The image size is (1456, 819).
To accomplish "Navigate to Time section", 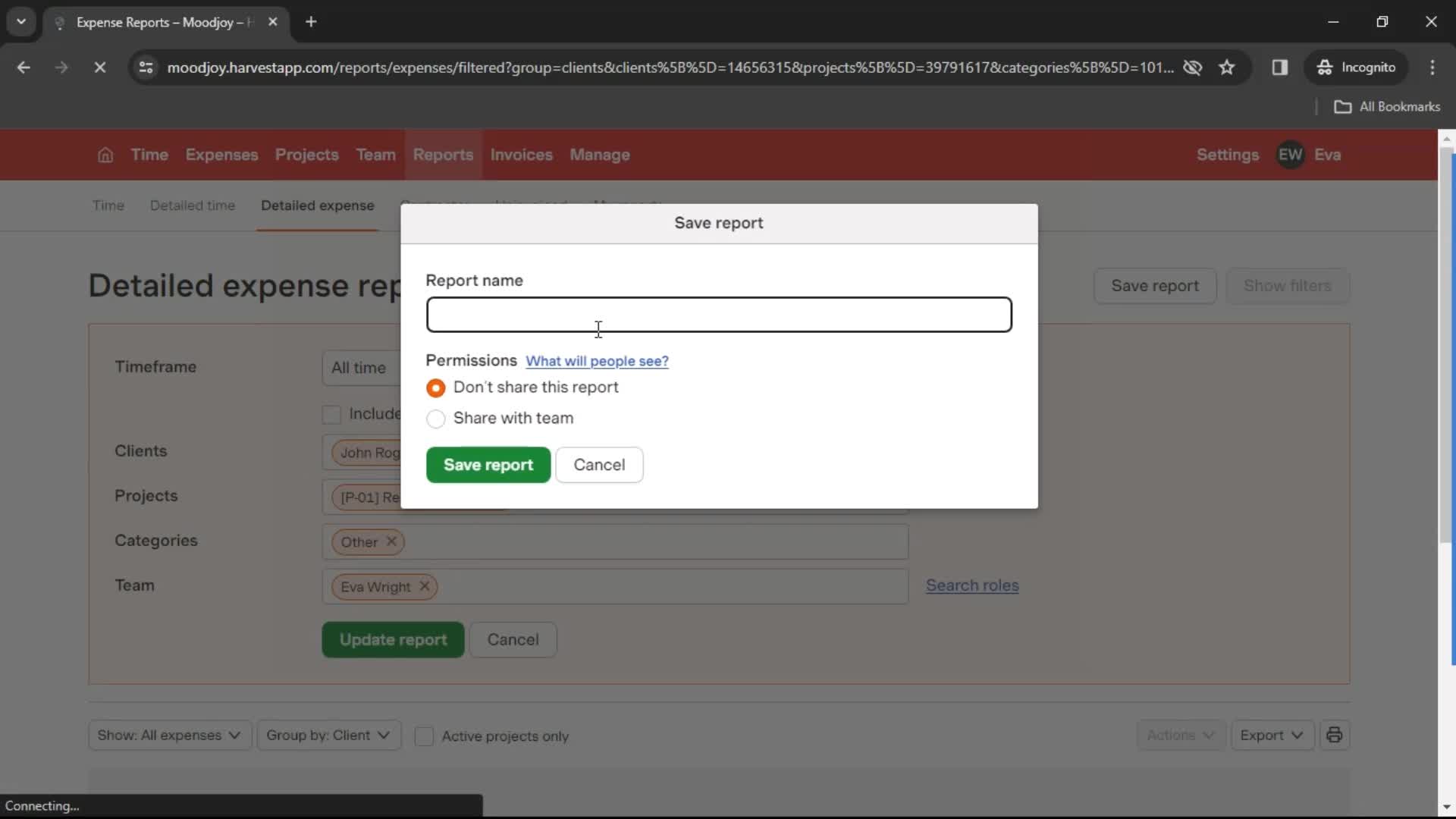I will coord(150,155).
